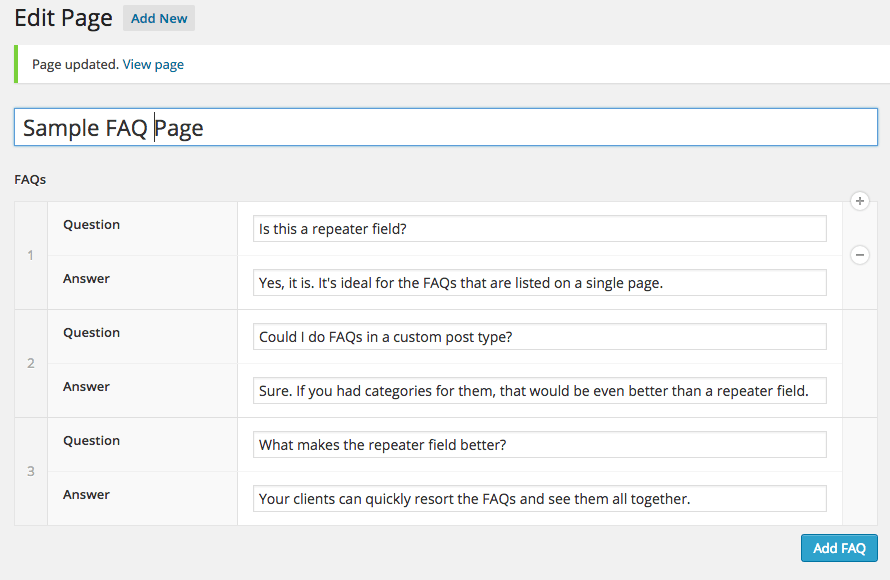This screenshot has height=580, width=890.
Task: Click the Answer label in row 3
Action: click(x=86, y=494)
